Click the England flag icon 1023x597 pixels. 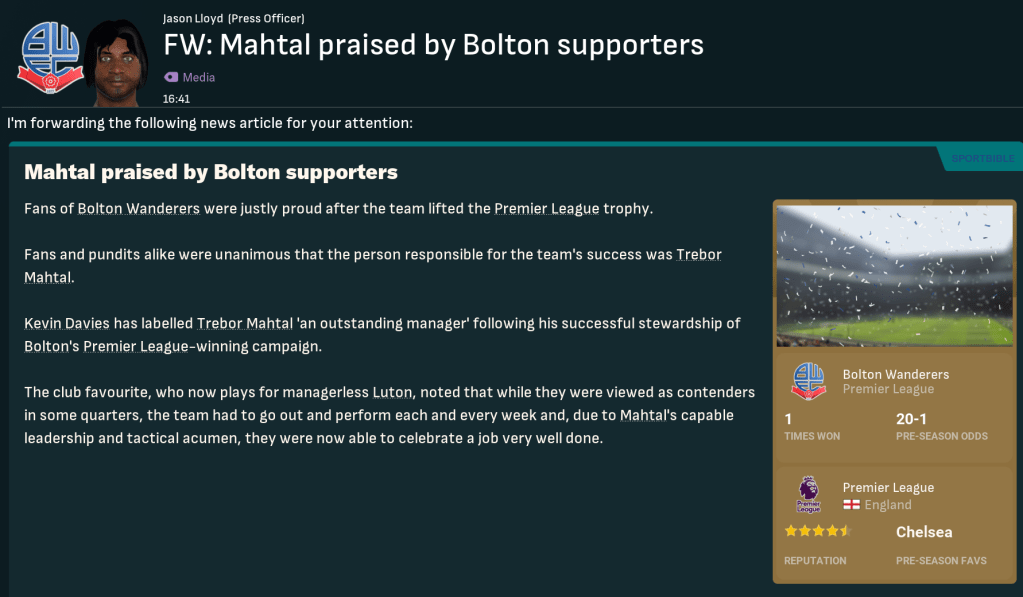(x=852, y=505)
